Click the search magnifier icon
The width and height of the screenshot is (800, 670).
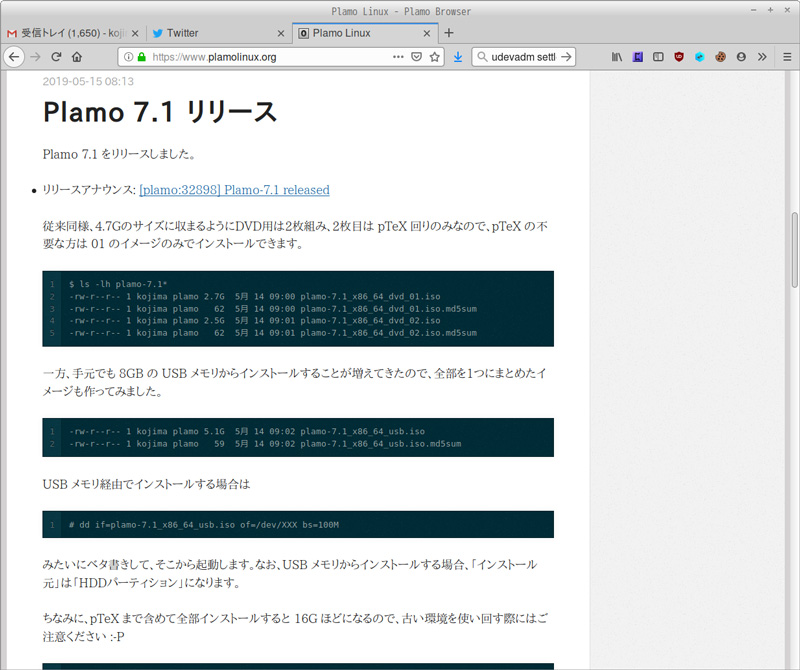coord(482,57)
